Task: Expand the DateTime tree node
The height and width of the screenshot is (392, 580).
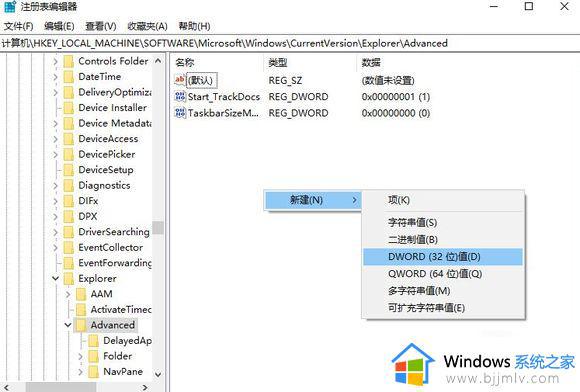Action: (x=55, y=77)
